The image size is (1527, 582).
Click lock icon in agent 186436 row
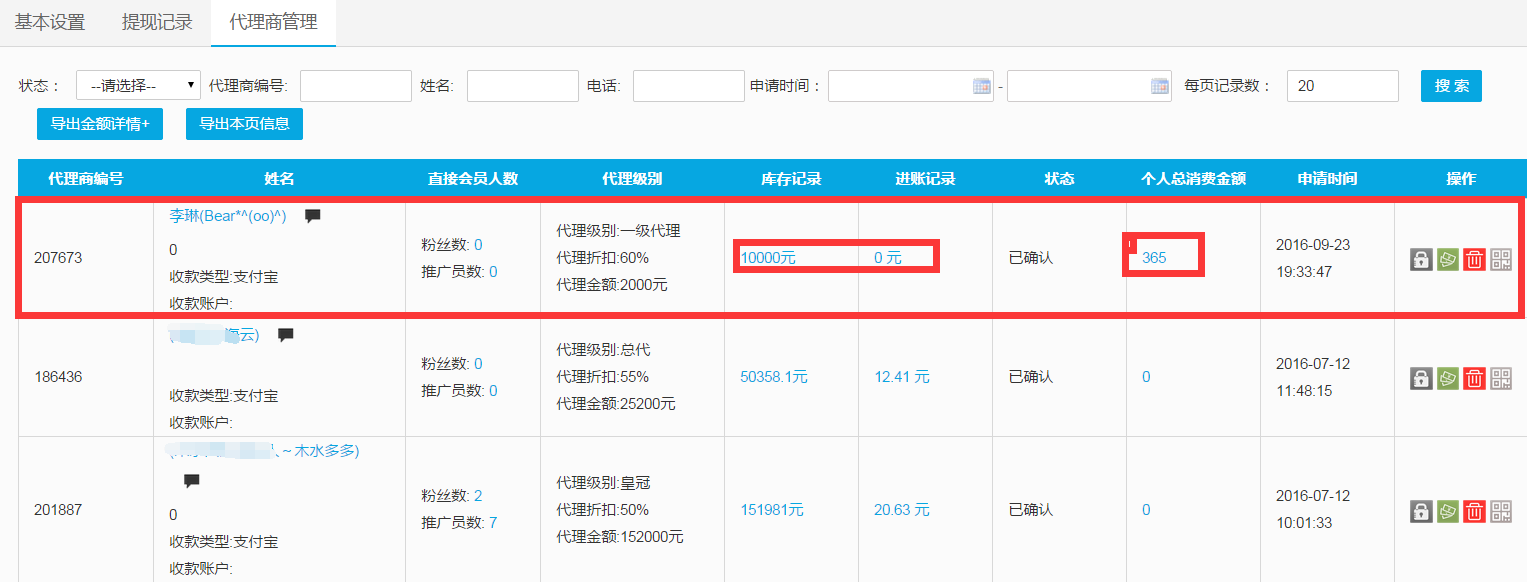point(1420,378)
